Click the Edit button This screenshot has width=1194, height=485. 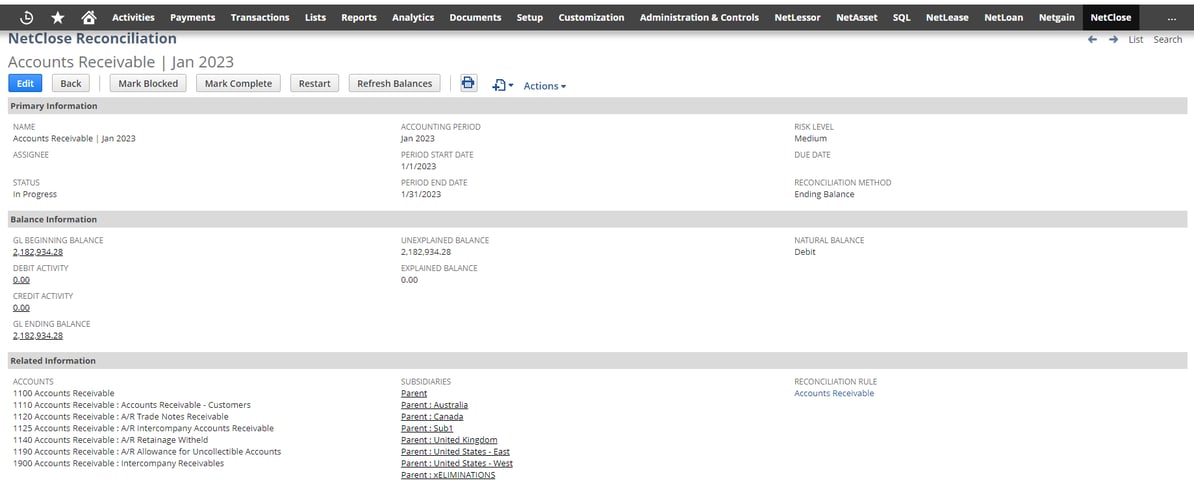click(x=25, y=84)
